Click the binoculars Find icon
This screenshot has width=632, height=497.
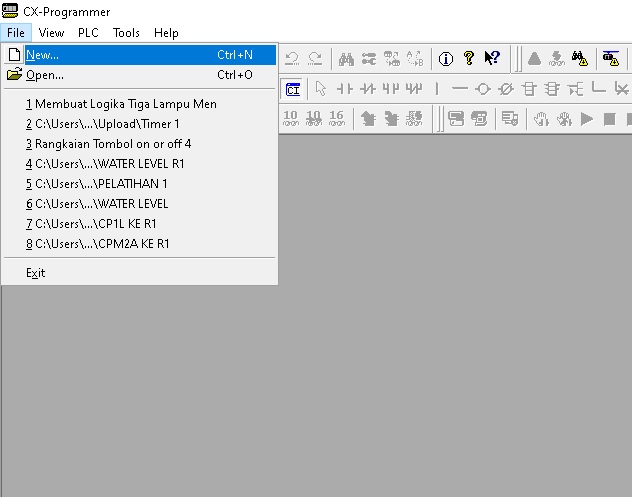click(346, 59)
